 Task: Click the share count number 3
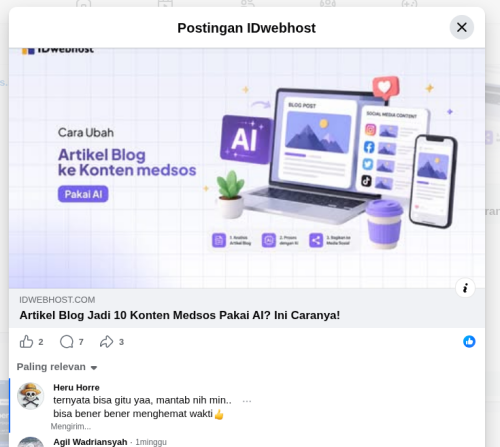(121, 342)
